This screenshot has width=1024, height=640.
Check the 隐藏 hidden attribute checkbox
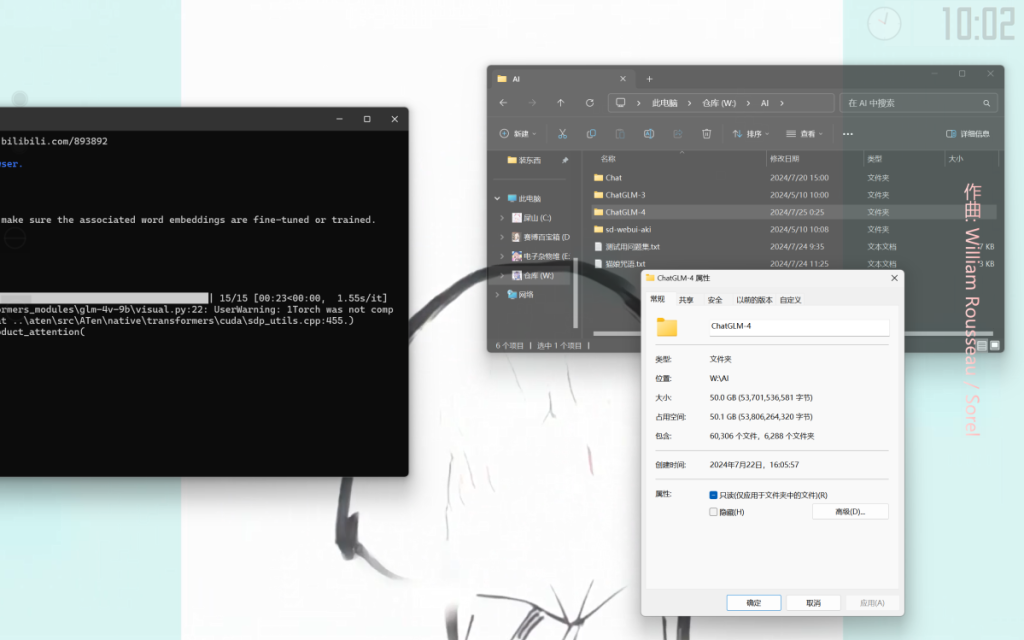[713, 512]
